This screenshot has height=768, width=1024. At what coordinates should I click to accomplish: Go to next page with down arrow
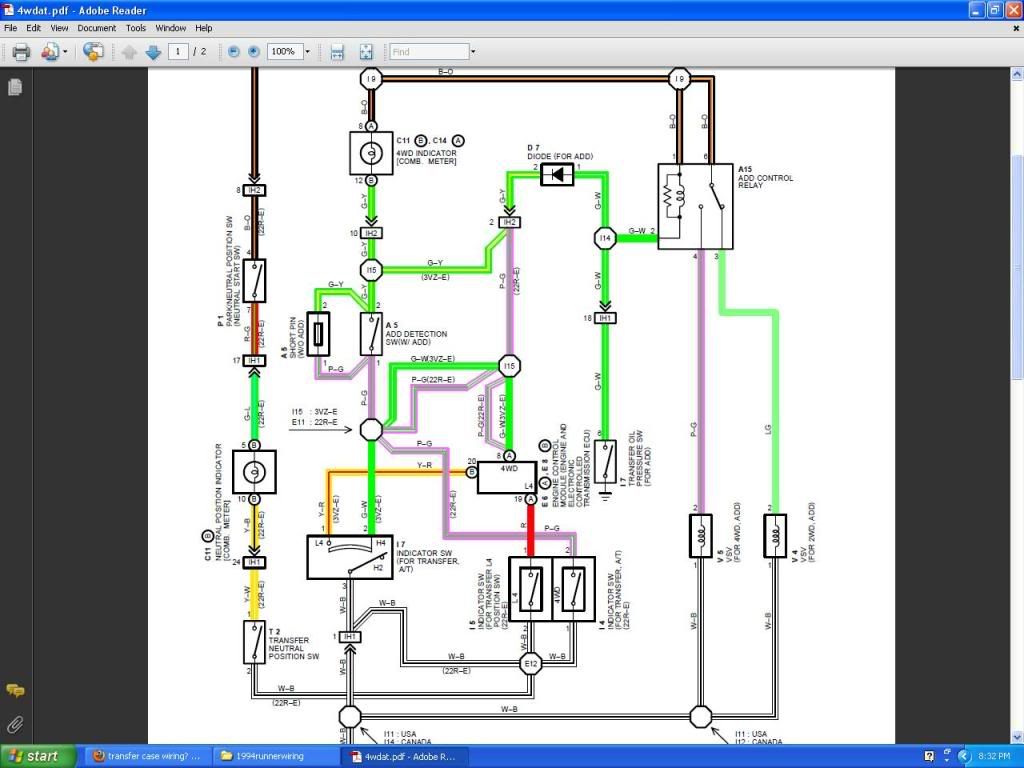[x=152, y=51]
